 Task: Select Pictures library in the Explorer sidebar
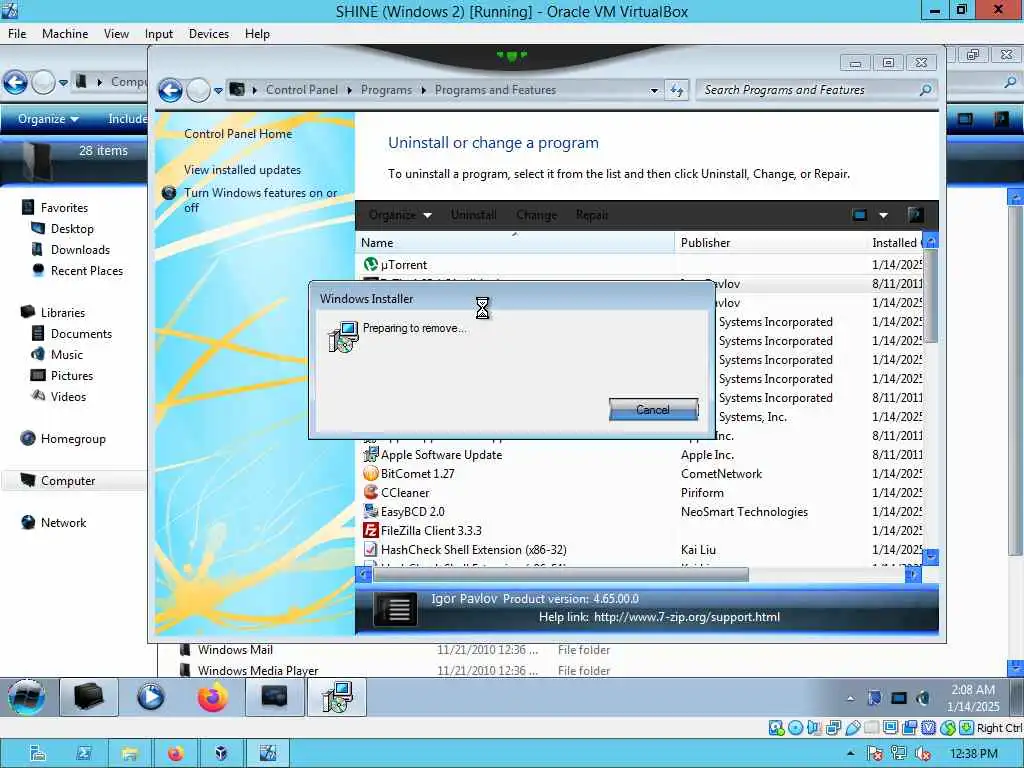(72, 376)
